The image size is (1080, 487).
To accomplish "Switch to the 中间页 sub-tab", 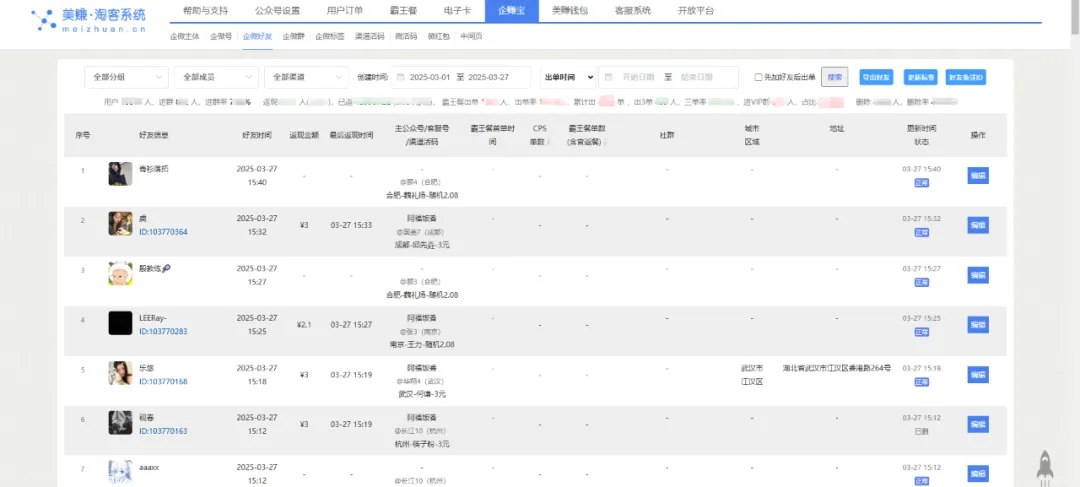I will (471, 37).
